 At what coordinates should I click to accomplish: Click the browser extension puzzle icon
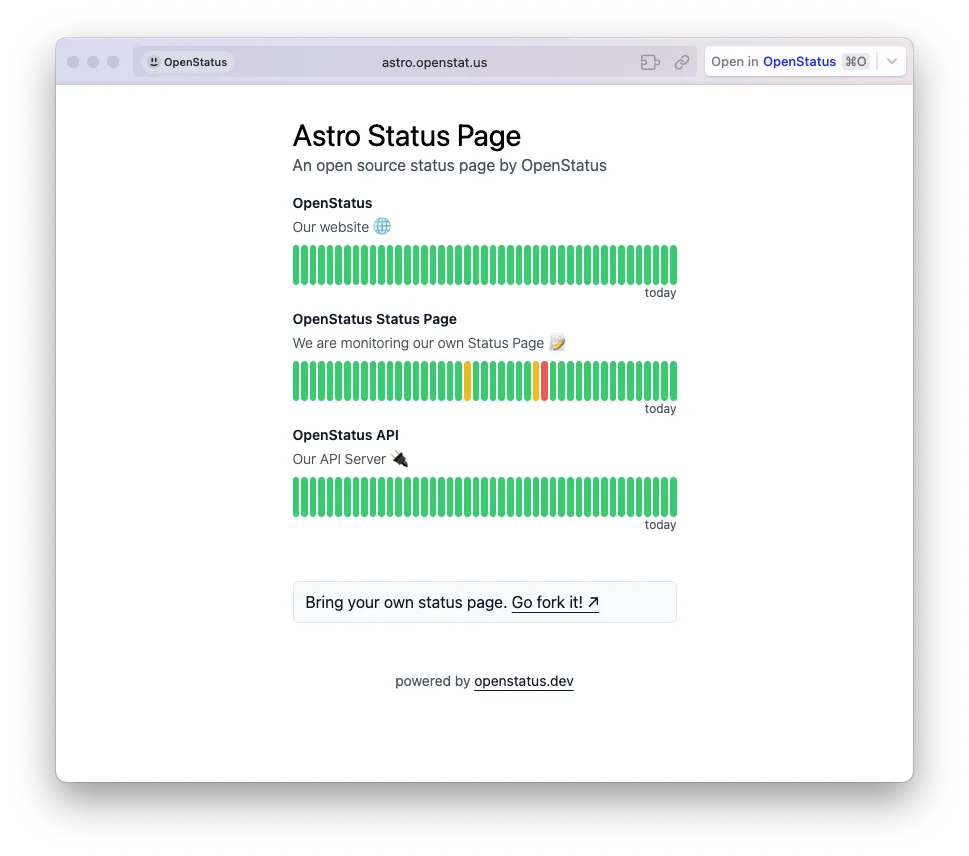pyautogui.click(x=650, y=61)
